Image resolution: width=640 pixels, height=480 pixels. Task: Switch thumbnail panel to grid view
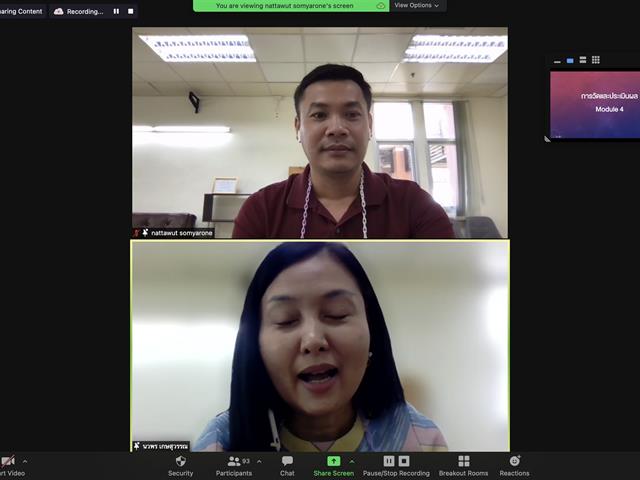pos(596,60)
